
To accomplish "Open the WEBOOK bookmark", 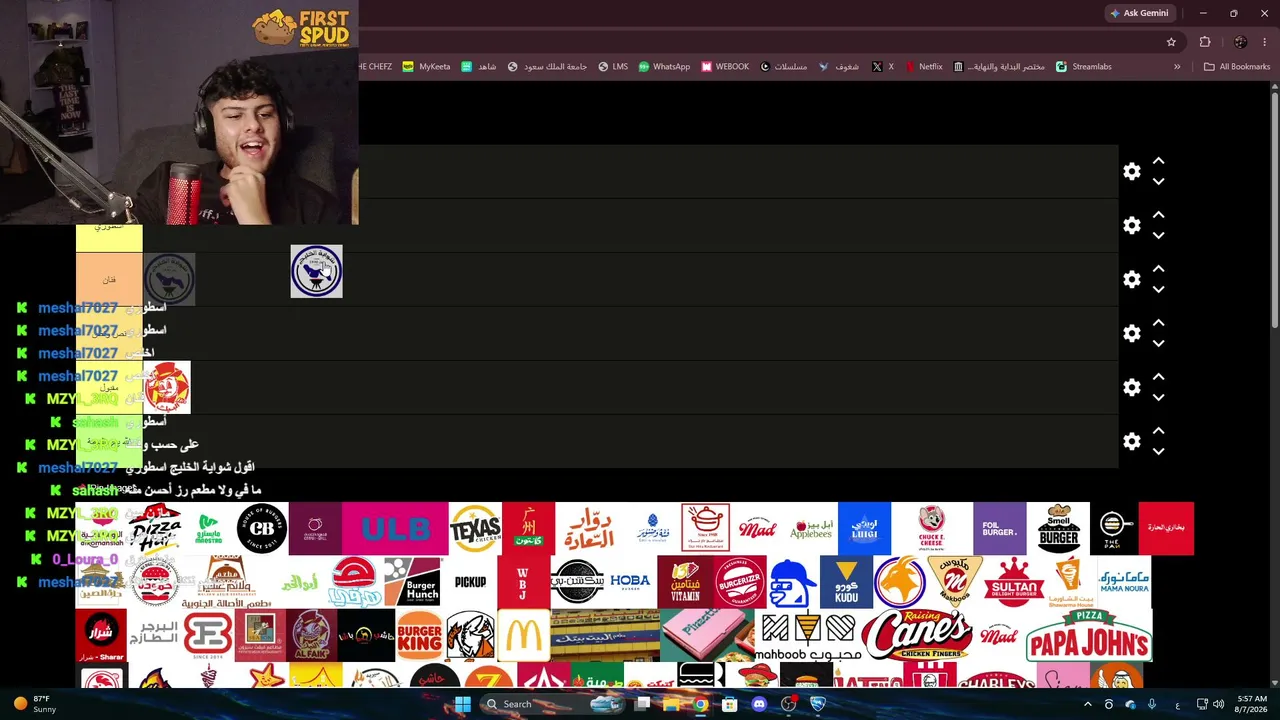I will [x=725, y=67].
